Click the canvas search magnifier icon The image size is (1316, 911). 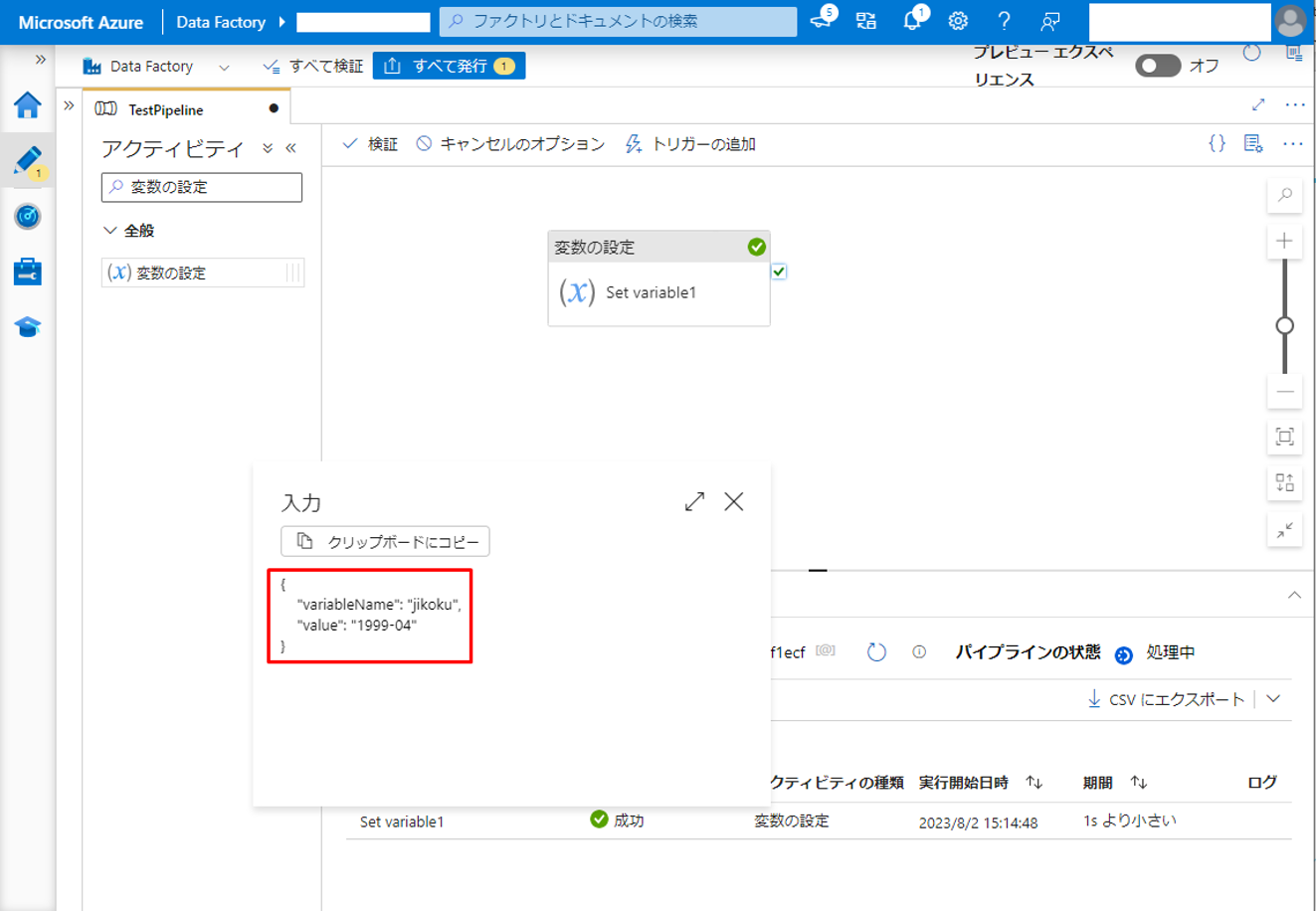[x=1284, y=195]
